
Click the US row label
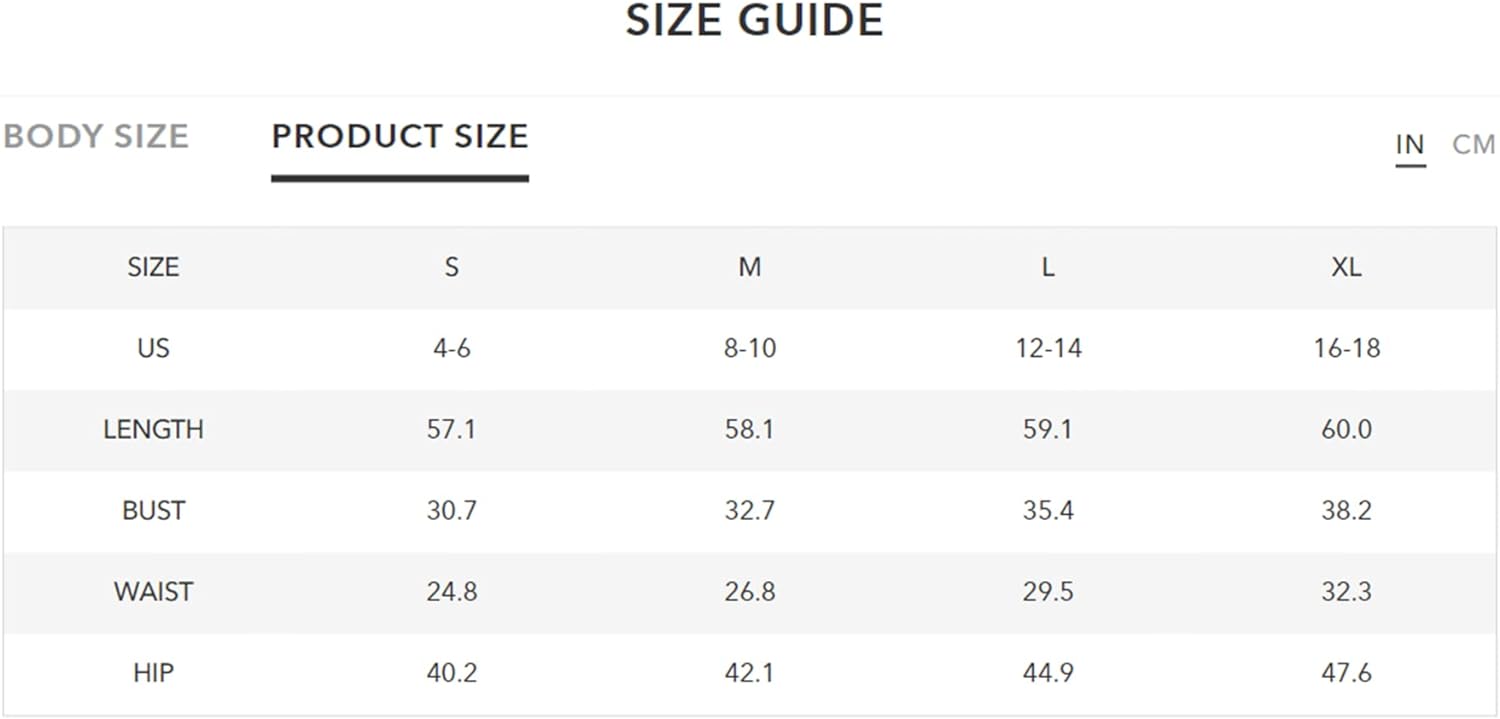coord(153,348)
